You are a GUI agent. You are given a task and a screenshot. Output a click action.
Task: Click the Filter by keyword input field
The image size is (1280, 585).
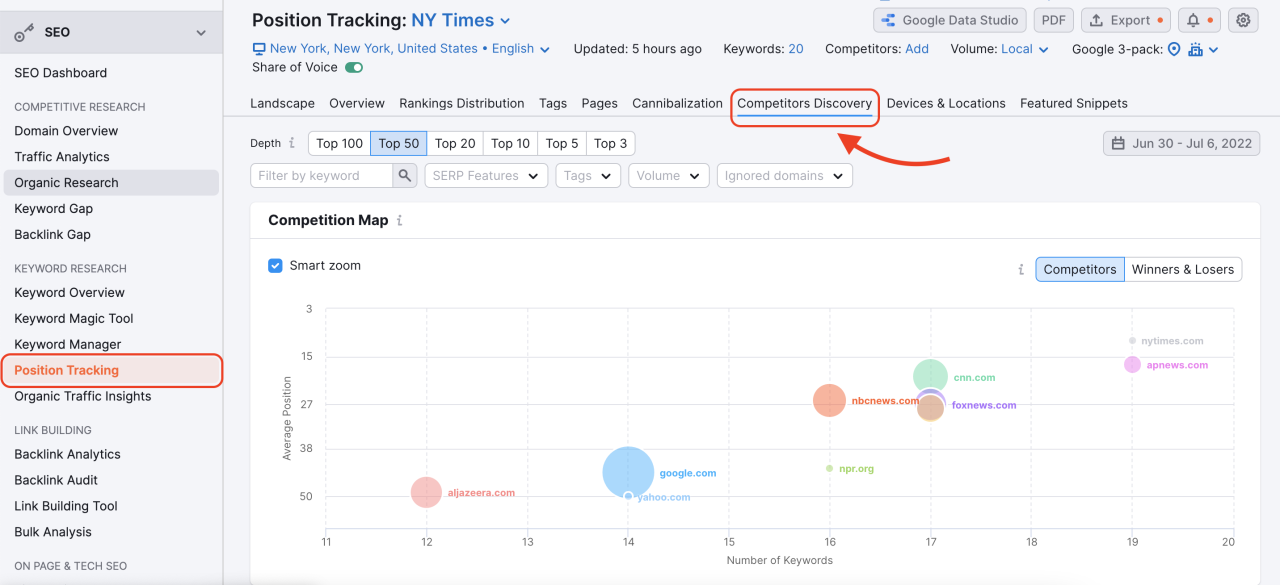[x=321, y=176]
